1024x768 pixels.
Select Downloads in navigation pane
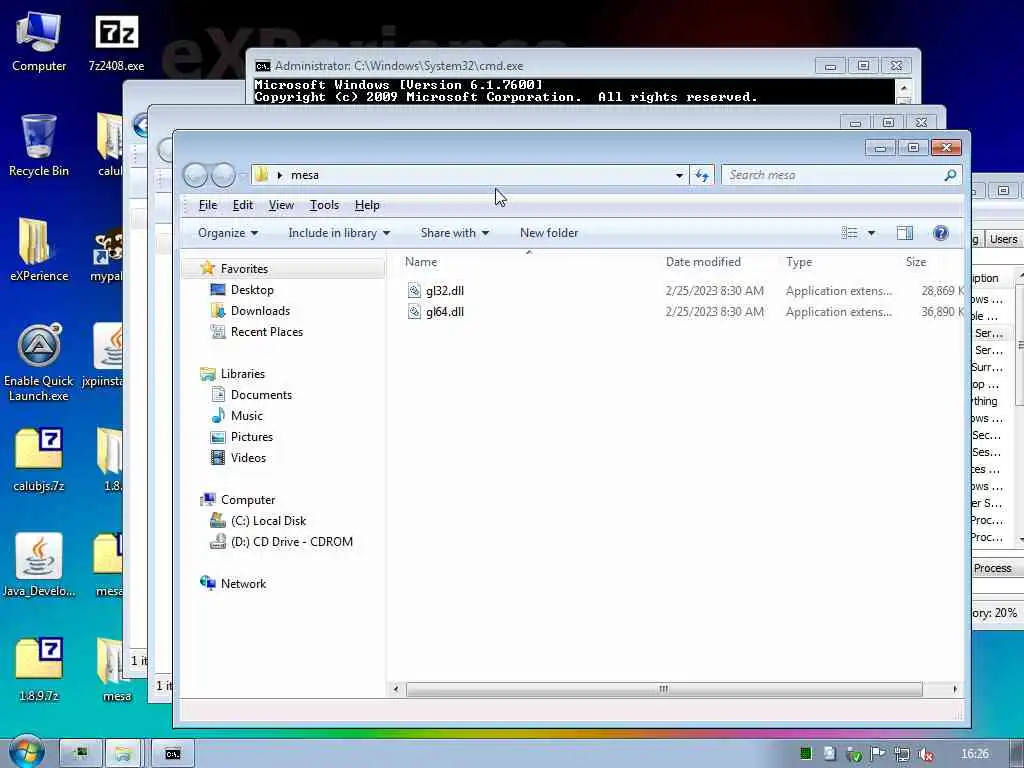(260, 311)
